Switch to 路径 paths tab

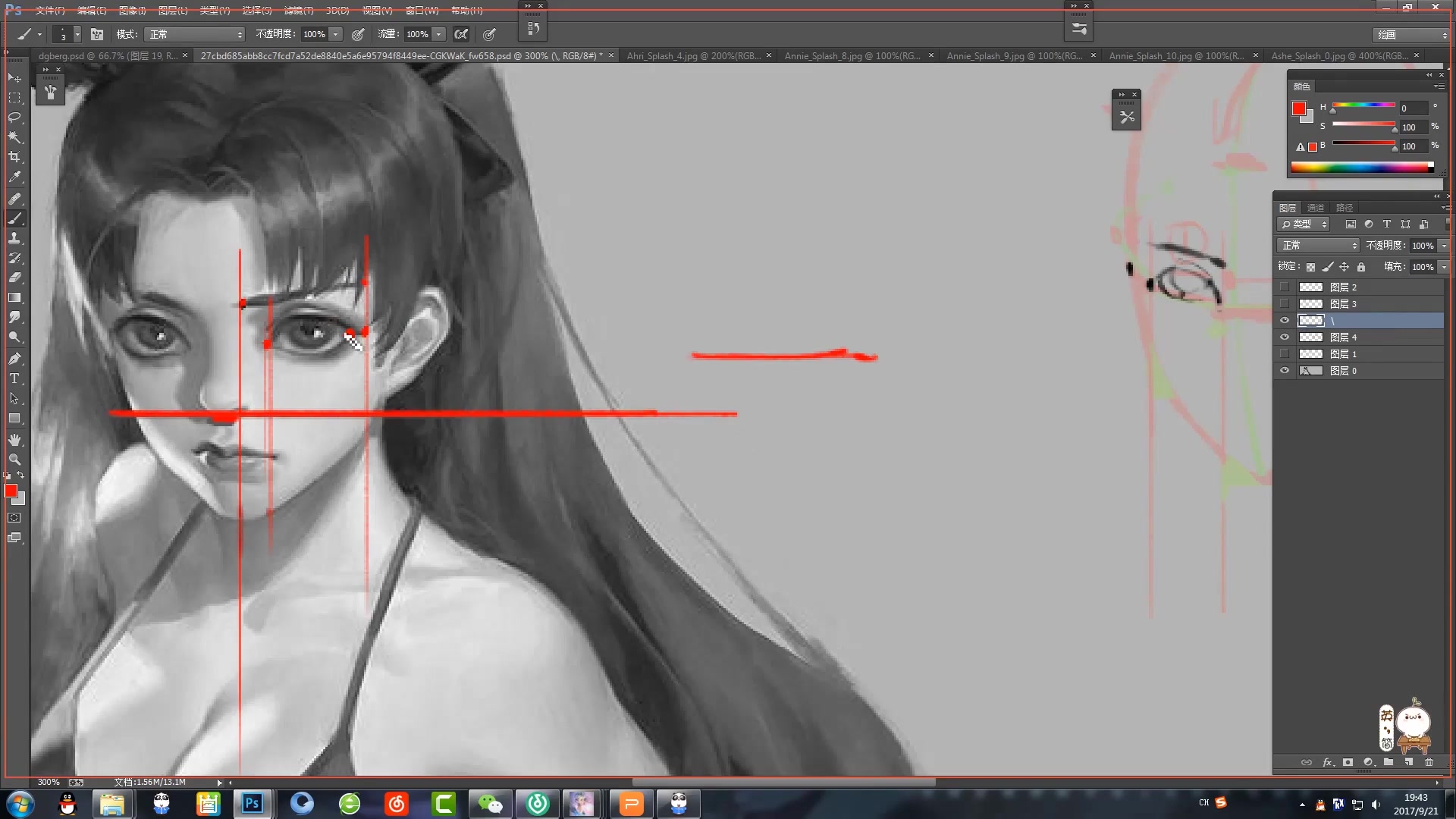tap(1345, 208)
